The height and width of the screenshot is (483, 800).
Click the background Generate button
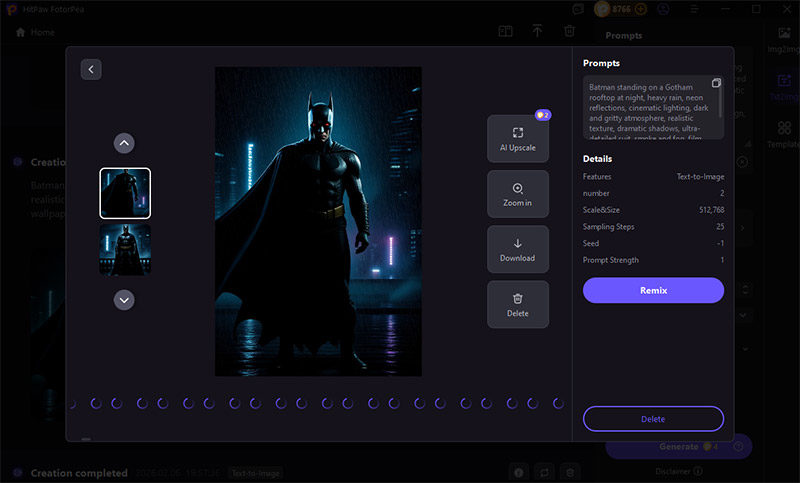pyautogui.click(x=679, y=447)
